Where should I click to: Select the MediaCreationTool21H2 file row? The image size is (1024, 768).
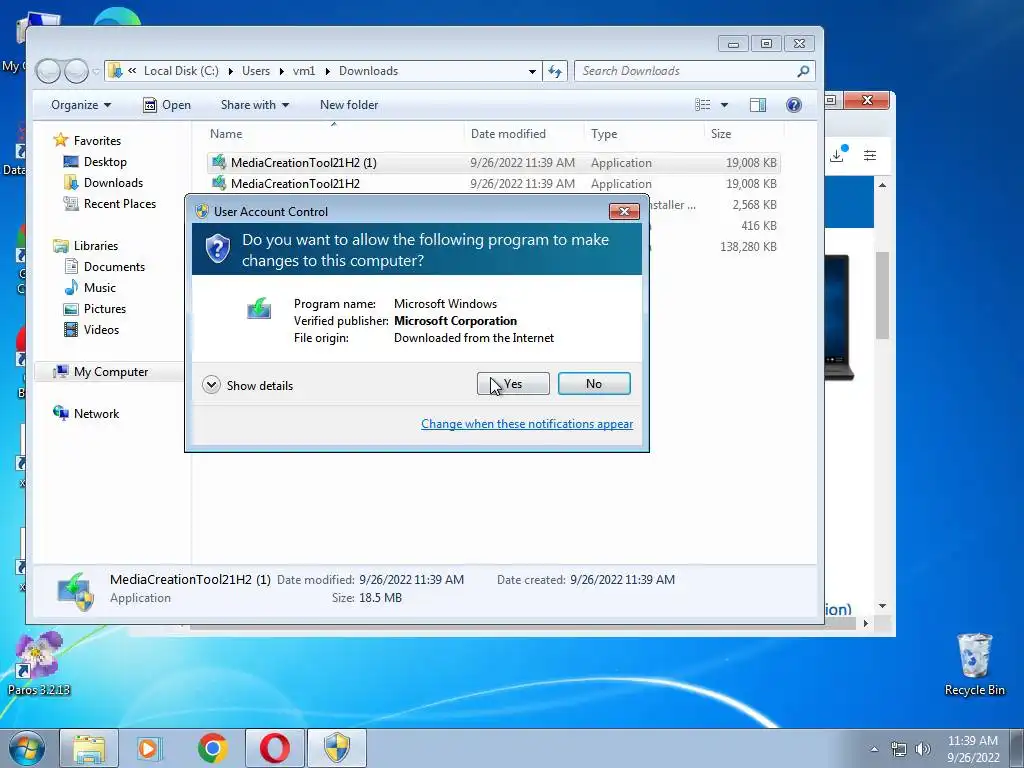tap(494, 184)
